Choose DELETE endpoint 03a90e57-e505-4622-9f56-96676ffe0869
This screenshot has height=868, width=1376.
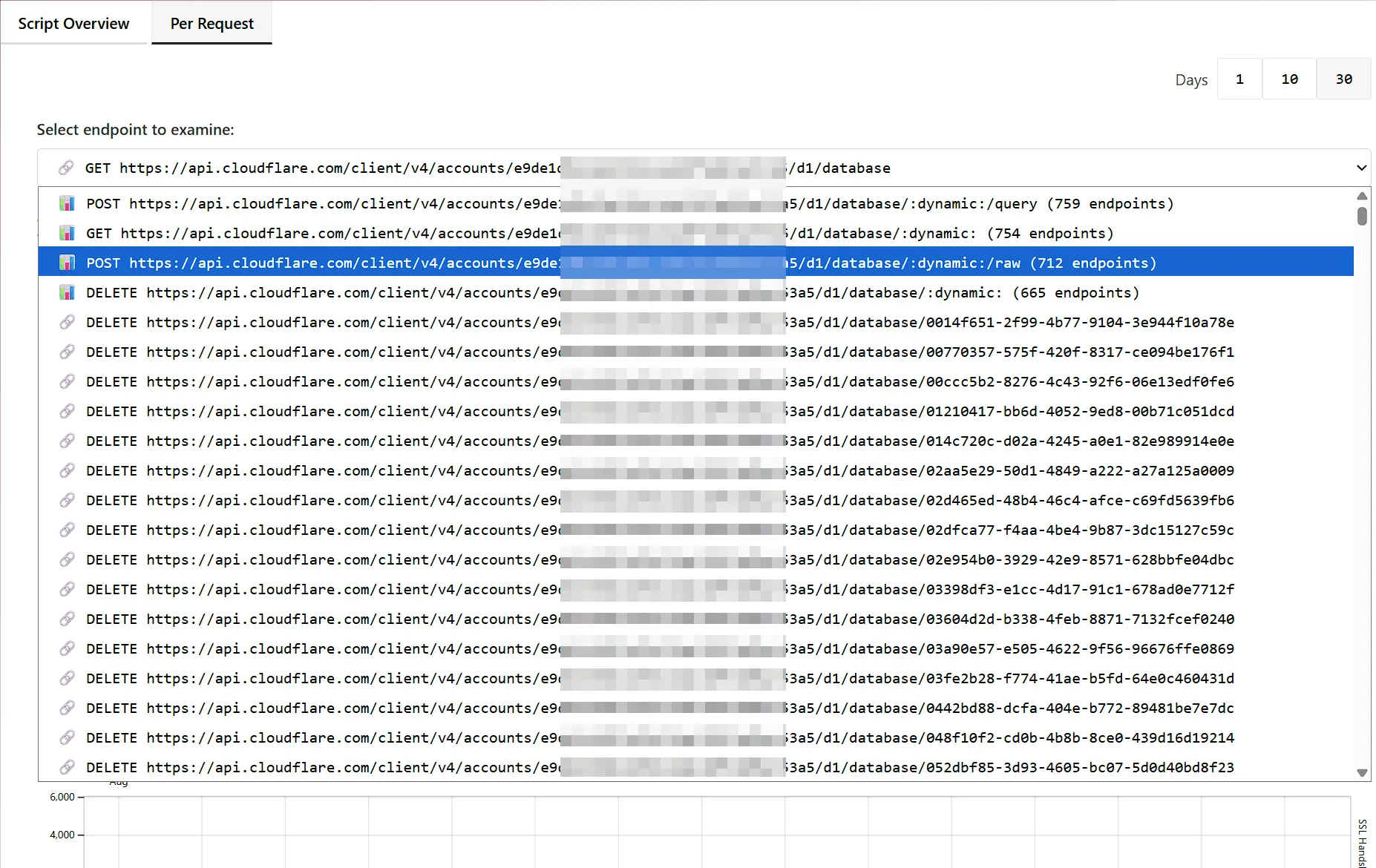pyautogui.click(x=696, y=648)
